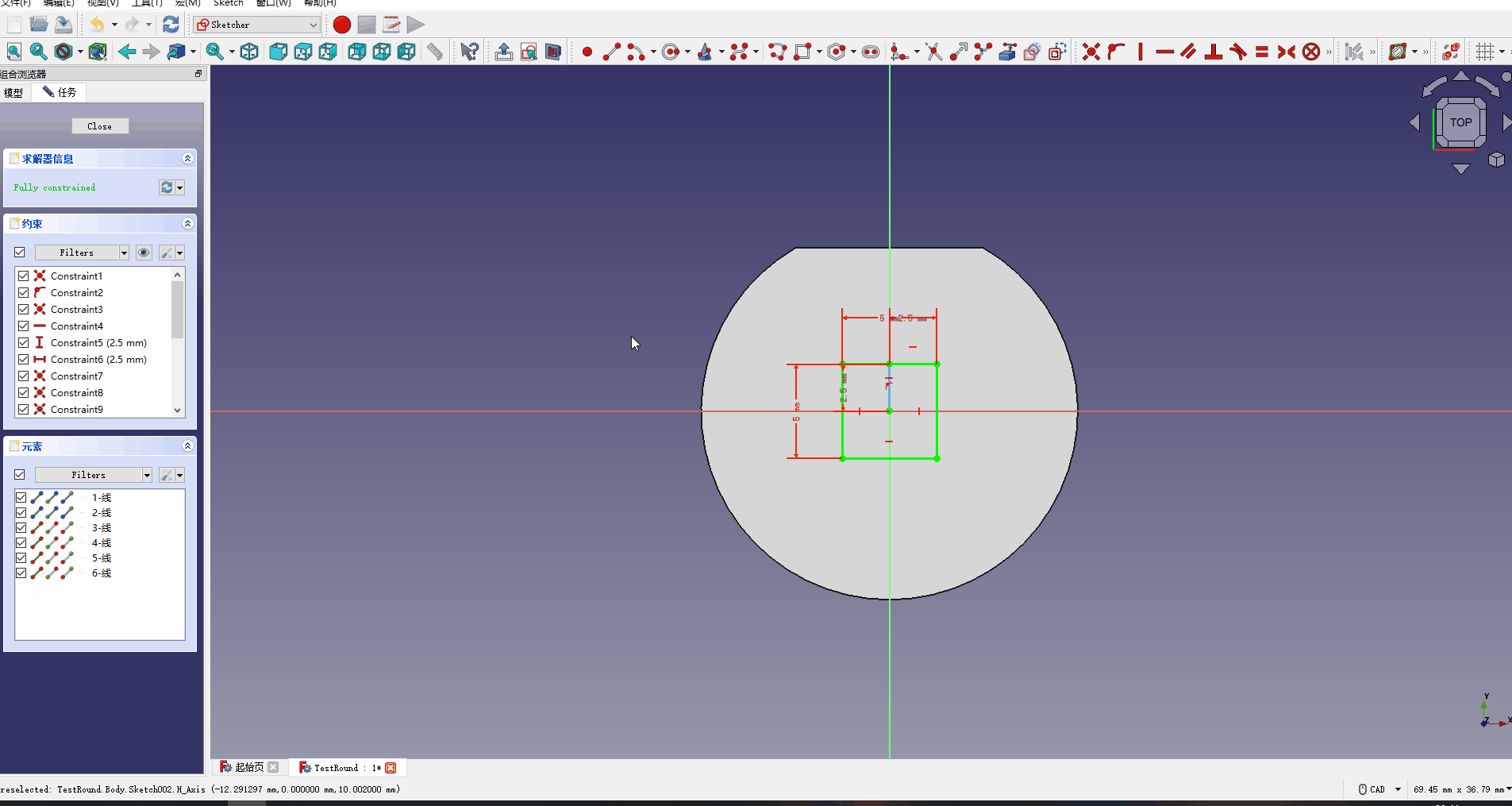Select the Create slot tool
The image size is (1512, 806).
pyautogui.click(x=871, y=52)
